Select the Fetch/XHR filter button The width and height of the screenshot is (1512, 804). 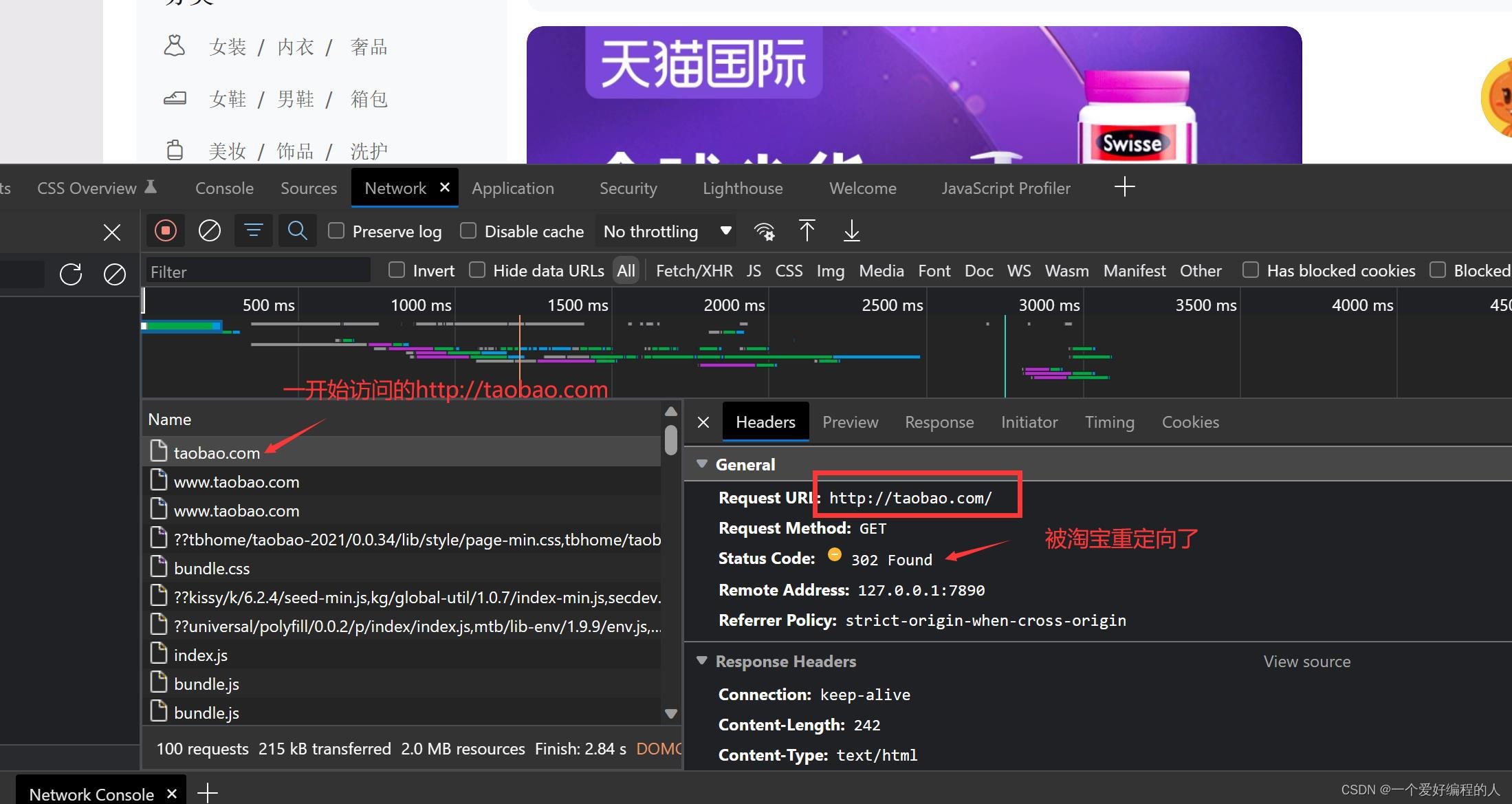(x=694, y=270)
